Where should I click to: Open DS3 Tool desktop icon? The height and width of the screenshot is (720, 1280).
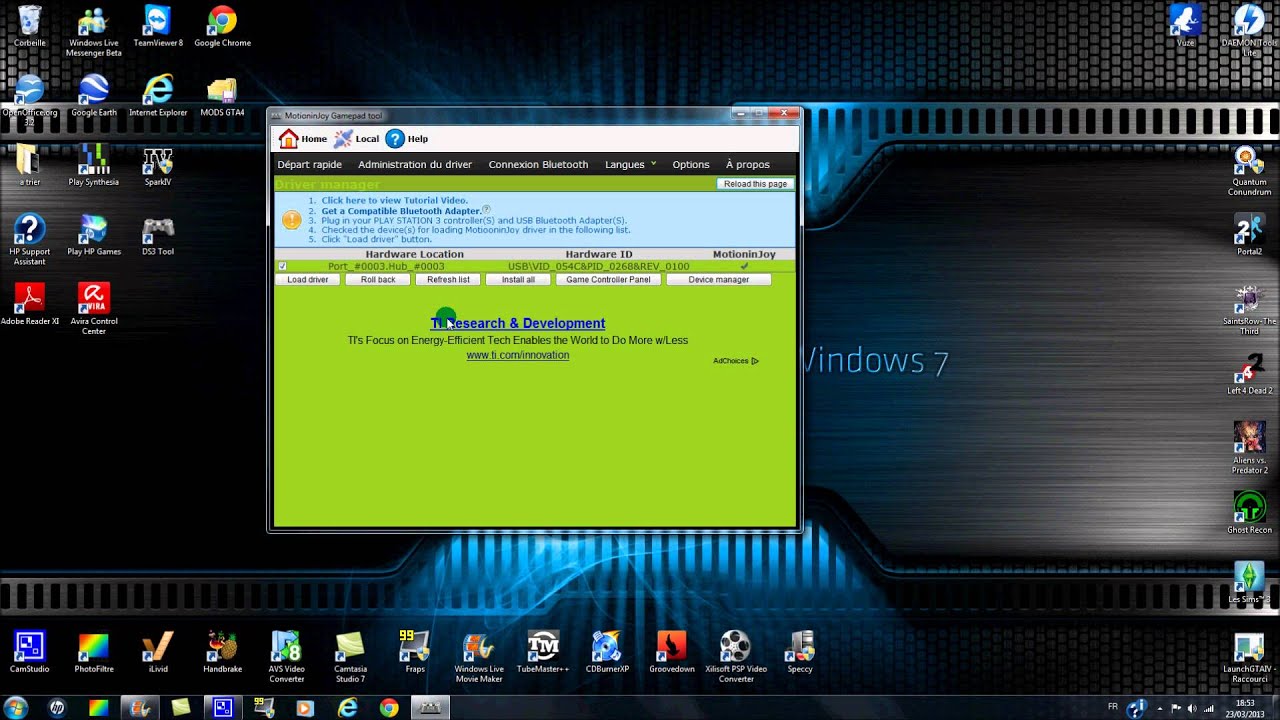point(158,235)
